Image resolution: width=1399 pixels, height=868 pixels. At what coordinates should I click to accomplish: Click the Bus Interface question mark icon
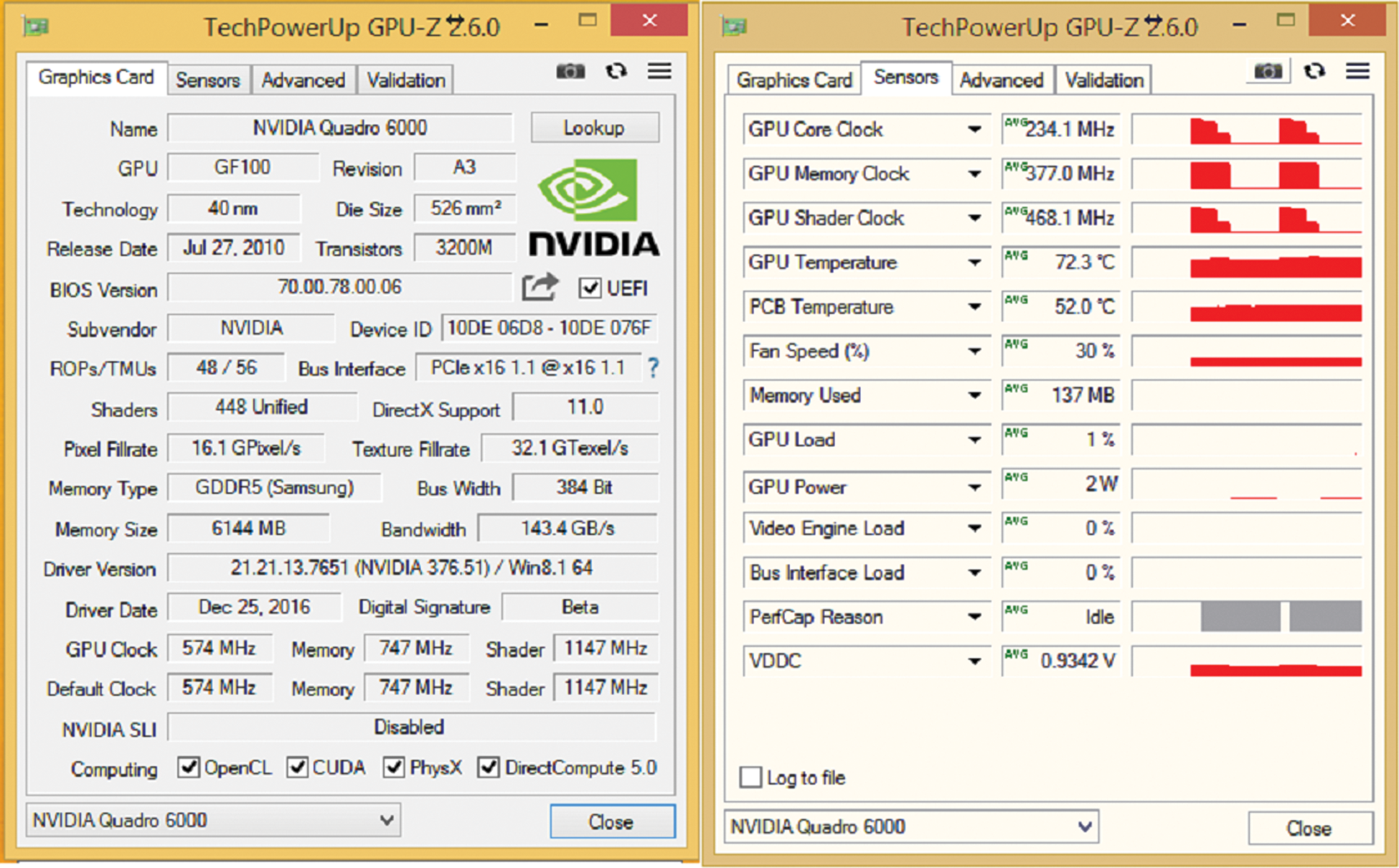[653, 368]
